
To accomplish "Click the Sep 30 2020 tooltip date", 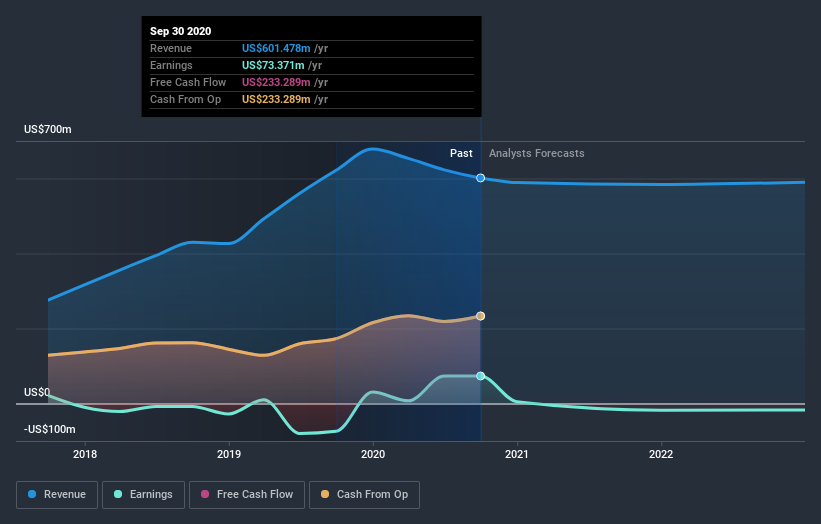I will [x=181, y=31].
